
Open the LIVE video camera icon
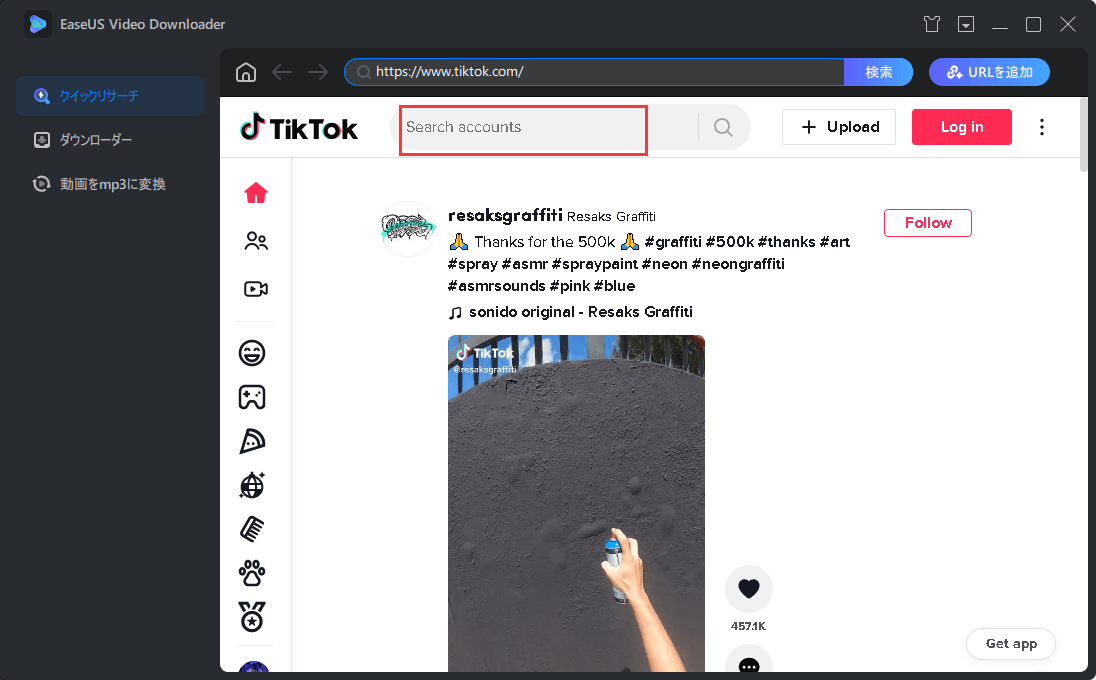coord(256,289)
